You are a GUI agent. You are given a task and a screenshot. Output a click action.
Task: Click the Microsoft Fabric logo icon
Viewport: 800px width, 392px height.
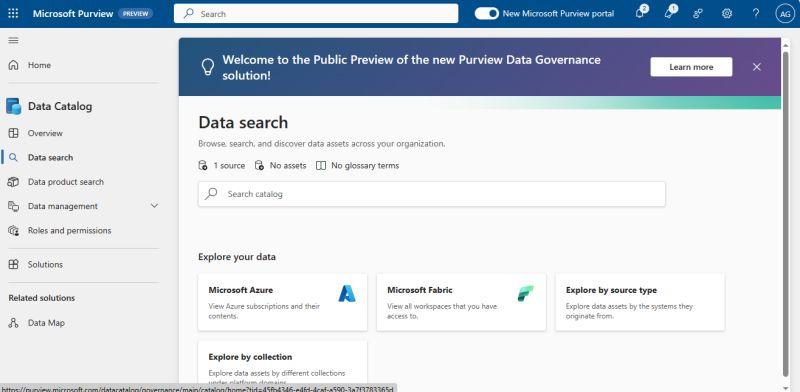525,293
